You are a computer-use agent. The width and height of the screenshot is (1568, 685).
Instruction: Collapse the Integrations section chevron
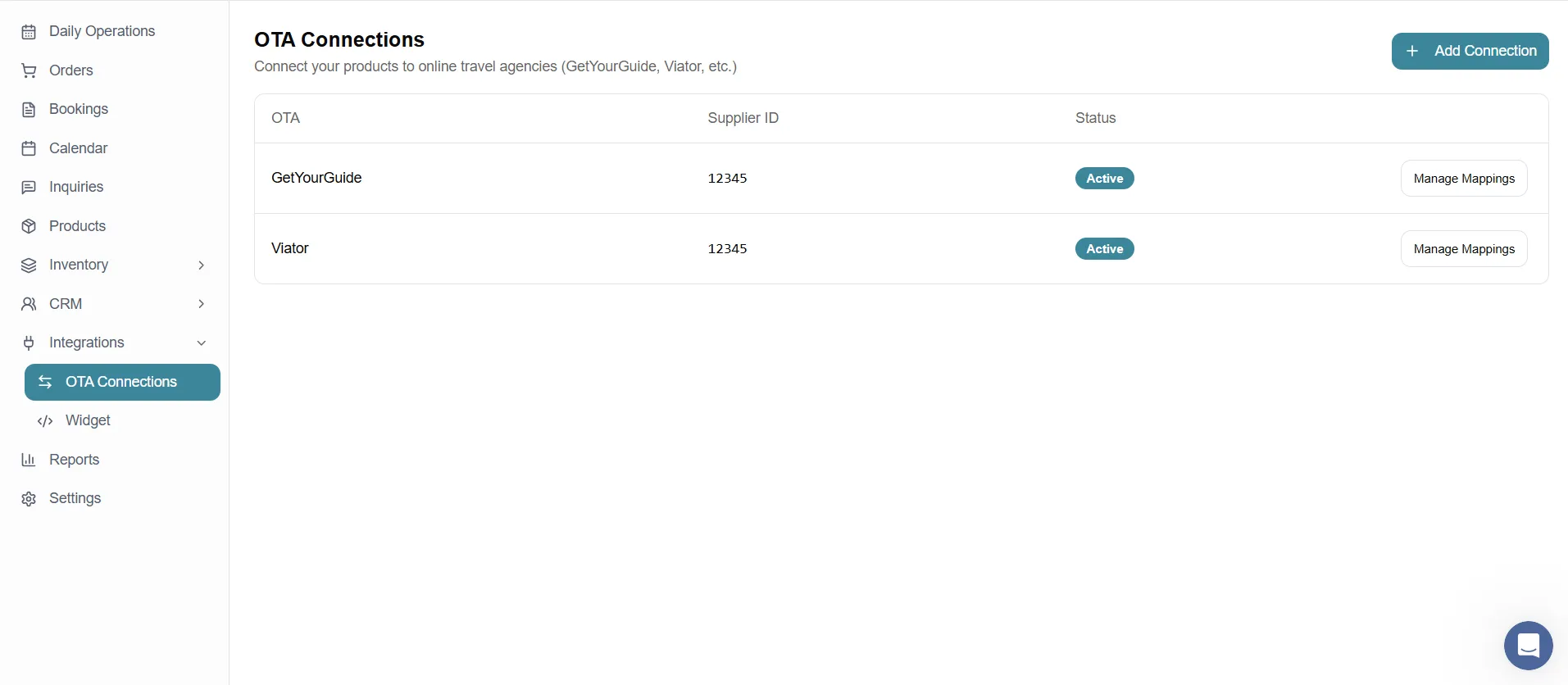click(x=201, y=342)
